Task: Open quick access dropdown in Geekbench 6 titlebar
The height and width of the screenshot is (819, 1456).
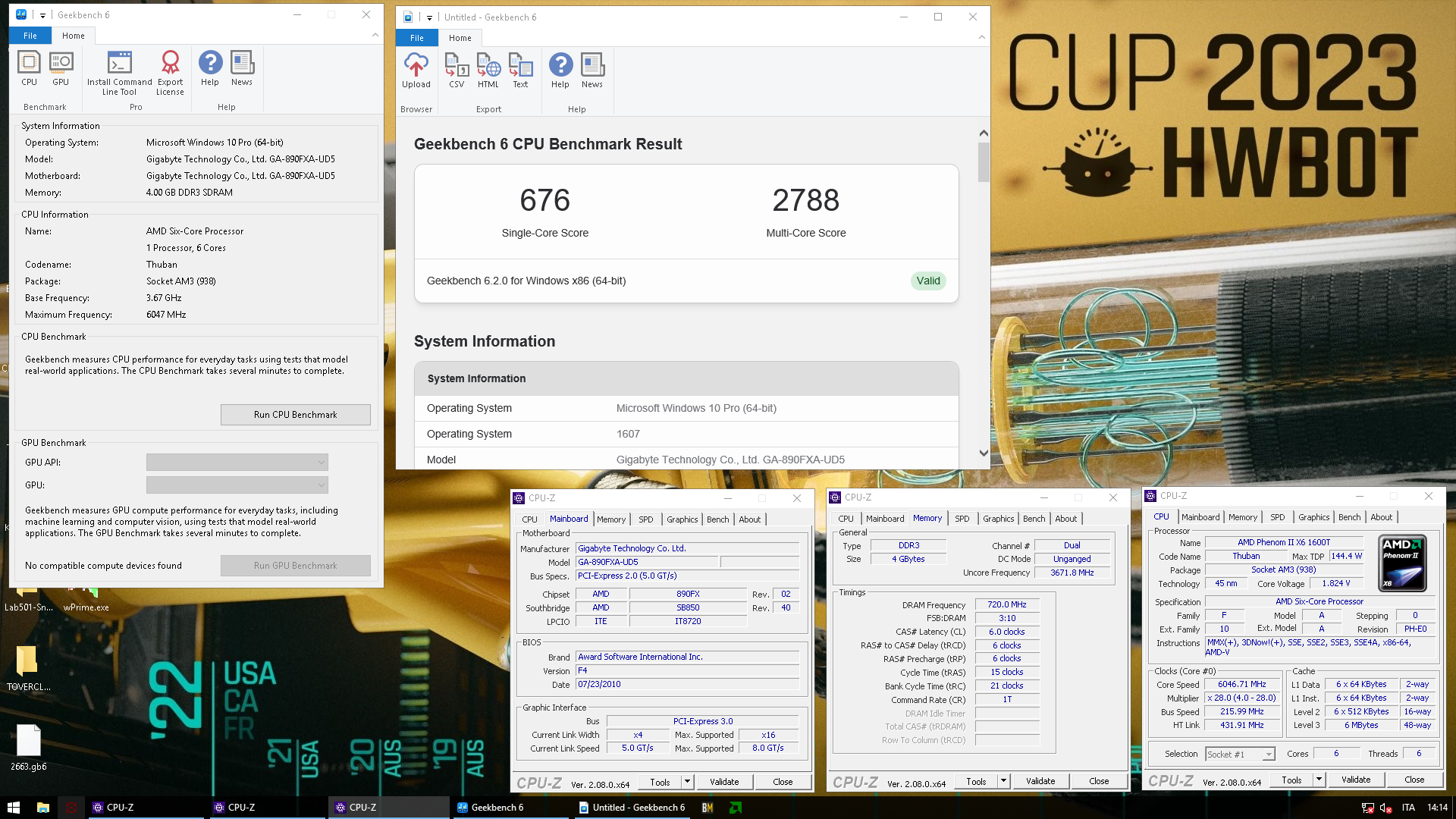Action: 42,15
